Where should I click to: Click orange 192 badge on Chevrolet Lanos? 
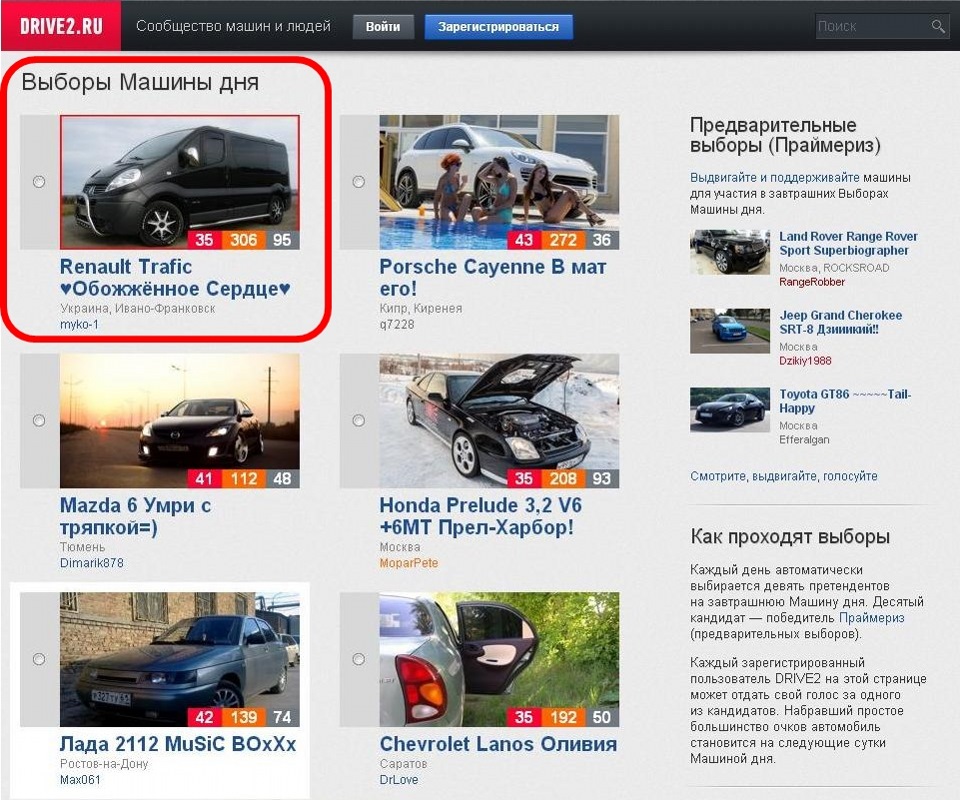563,717
